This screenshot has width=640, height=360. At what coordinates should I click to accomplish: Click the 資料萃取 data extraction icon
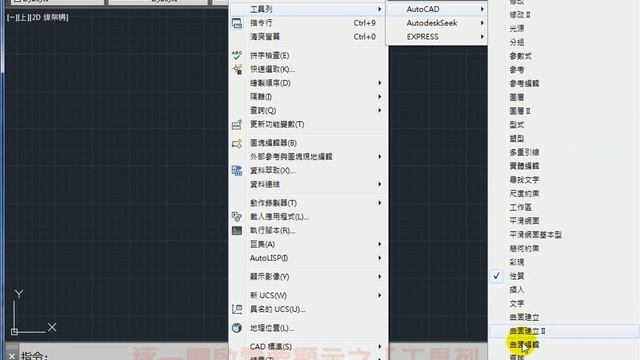(x=237, y=171)
